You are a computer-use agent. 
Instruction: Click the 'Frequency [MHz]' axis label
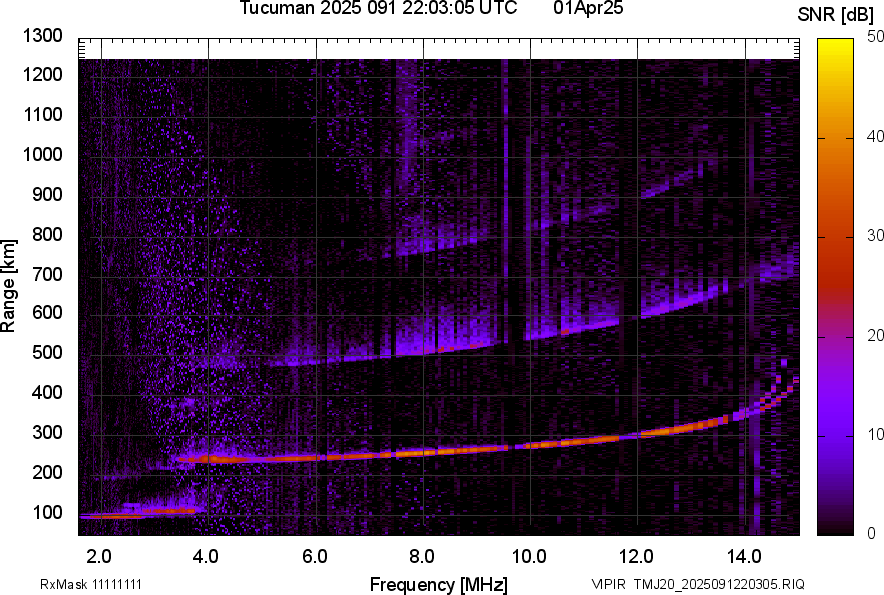click(439, 584)
